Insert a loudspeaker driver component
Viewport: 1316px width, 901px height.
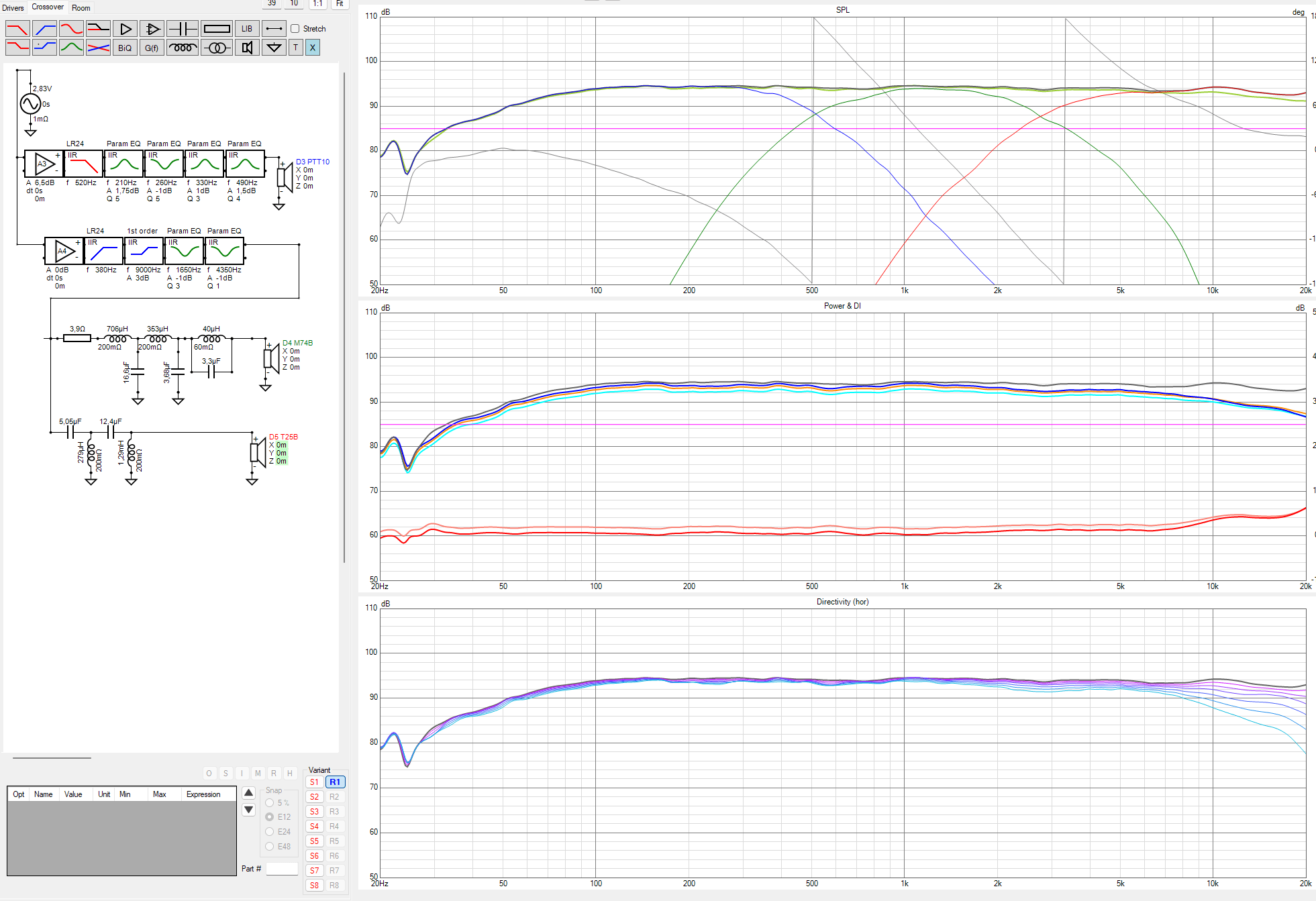(247, 48)
